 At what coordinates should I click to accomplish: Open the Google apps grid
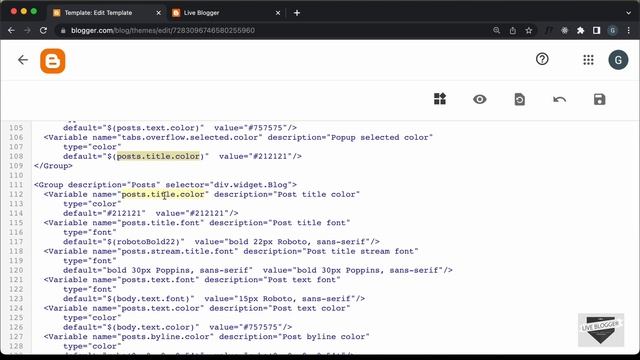click(x=588, y=60)
